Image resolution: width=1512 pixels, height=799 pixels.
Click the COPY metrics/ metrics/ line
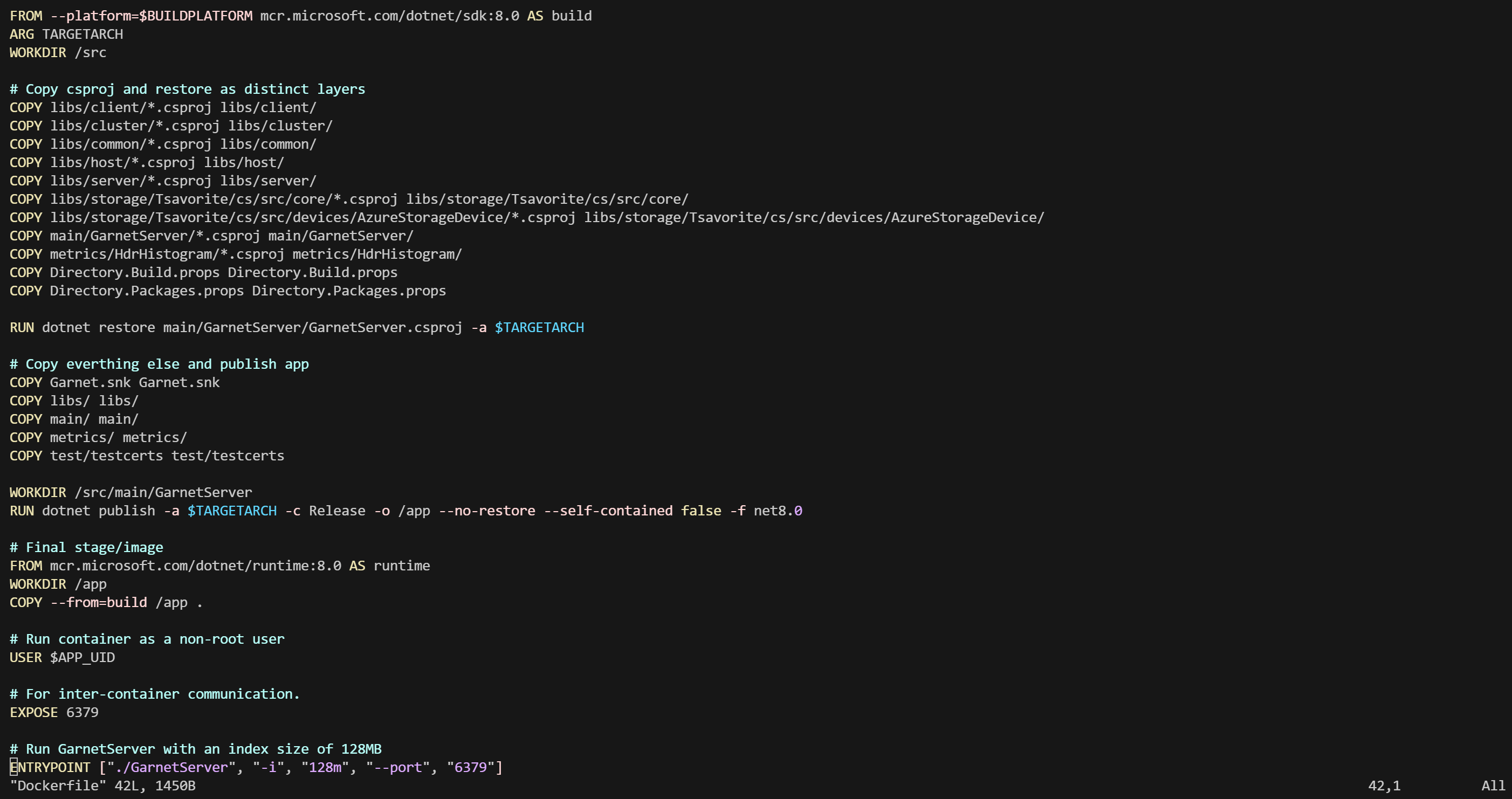coord(99,437)
